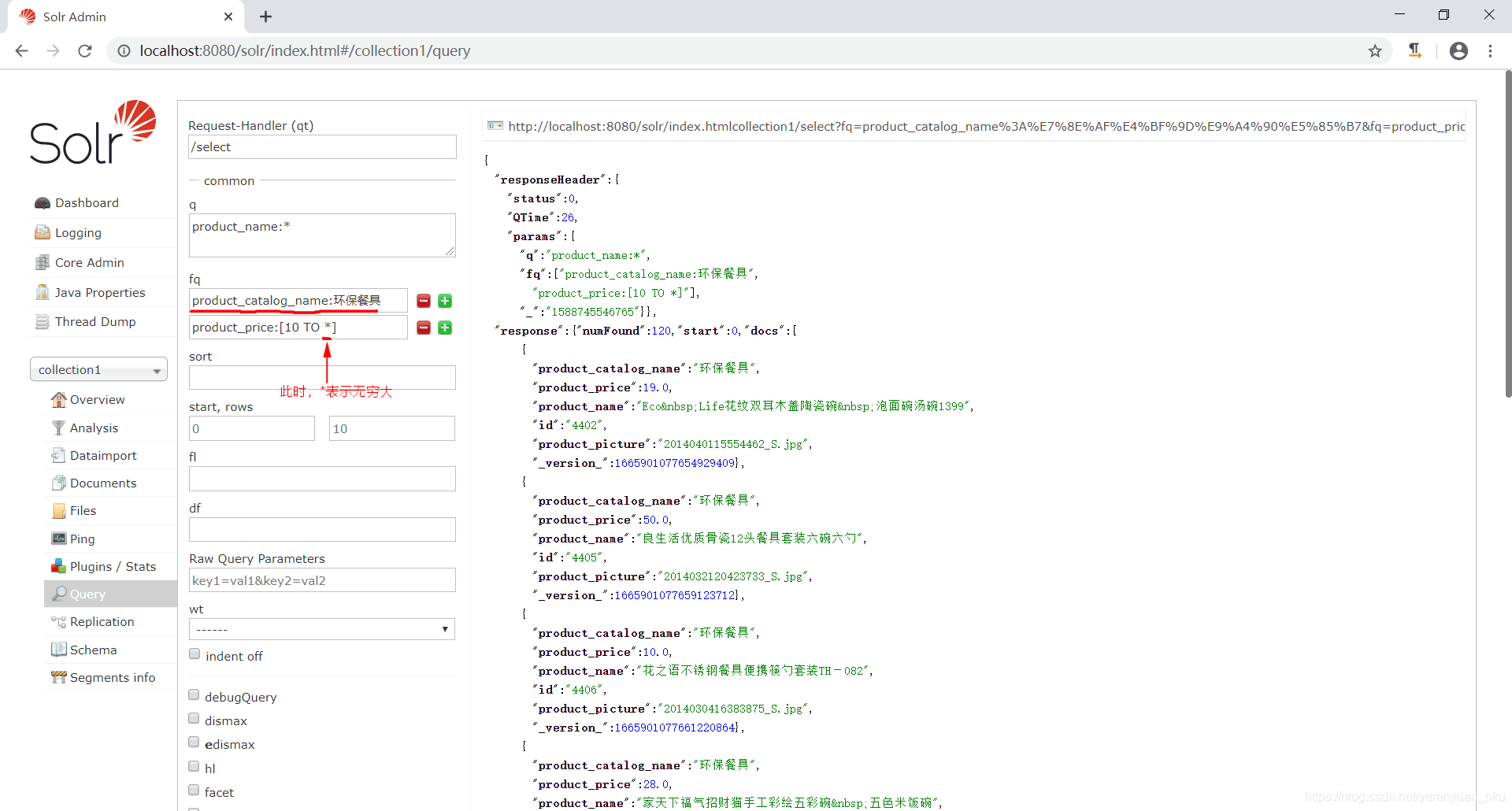Click the Solr logo
1512x811 pixels.
(93, 132)
